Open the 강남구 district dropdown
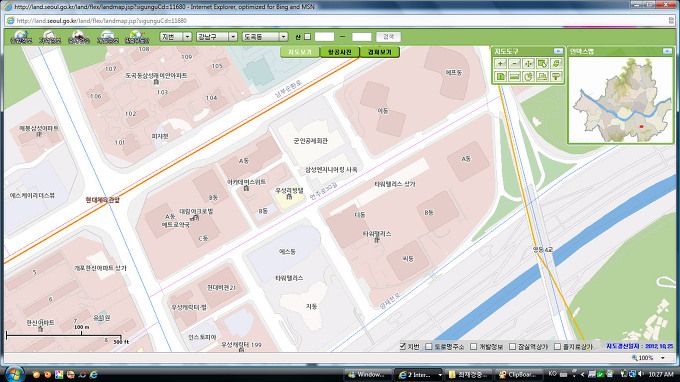This screenshot has height=382, width=680. tap(216, 37)
